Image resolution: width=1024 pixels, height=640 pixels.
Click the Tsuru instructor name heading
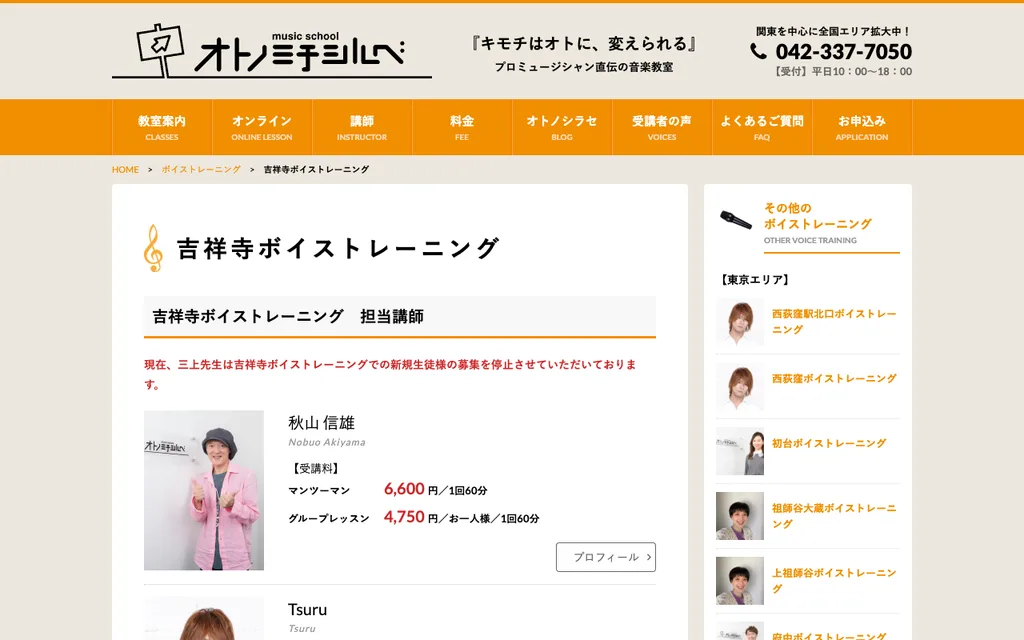(x=308, y=609)
